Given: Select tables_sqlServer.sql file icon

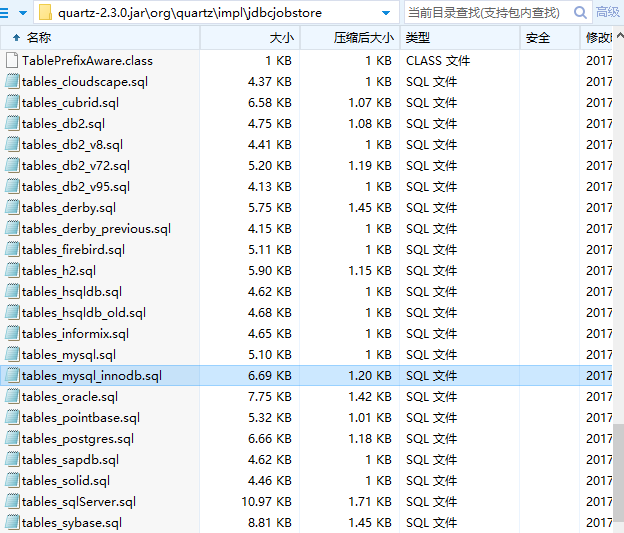Looking at the screenshot, I should [12, 502].
